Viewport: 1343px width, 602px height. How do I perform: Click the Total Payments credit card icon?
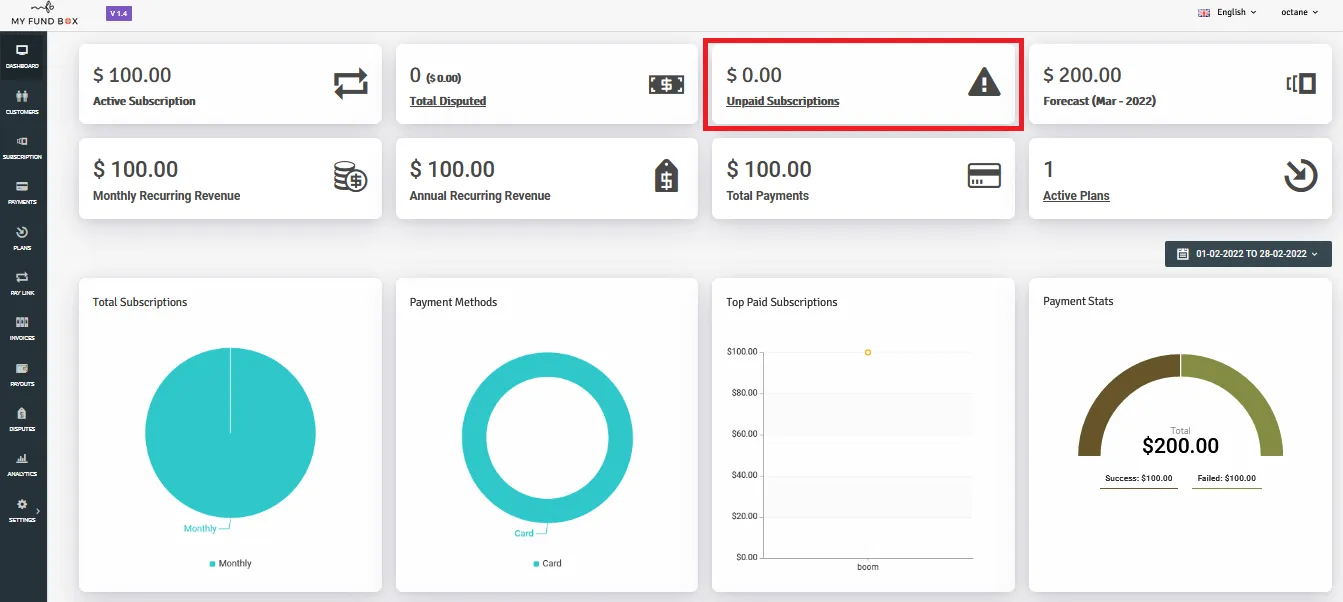984,176
